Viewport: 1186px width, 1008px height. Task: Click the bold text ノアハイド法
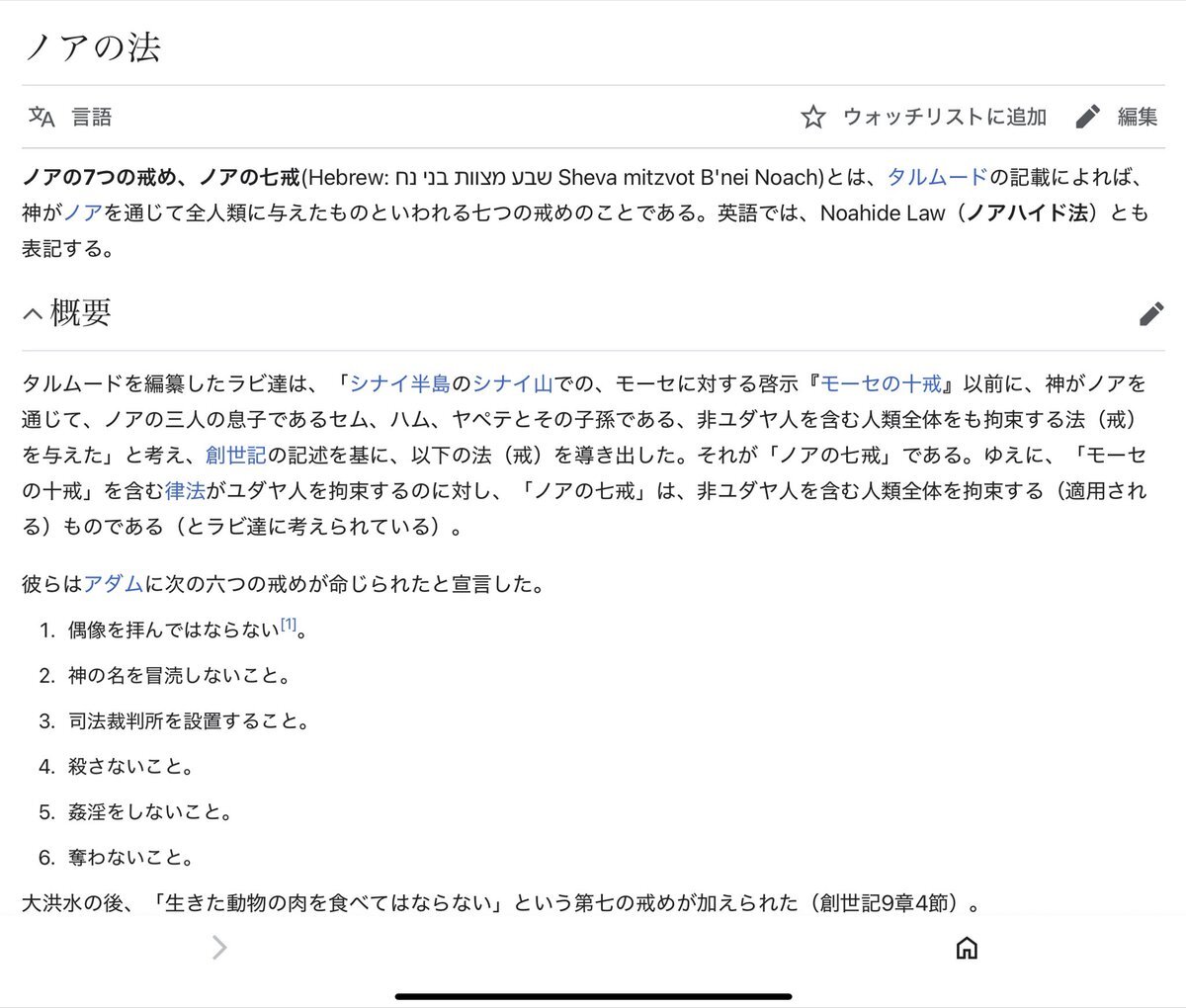point(1028,212)
